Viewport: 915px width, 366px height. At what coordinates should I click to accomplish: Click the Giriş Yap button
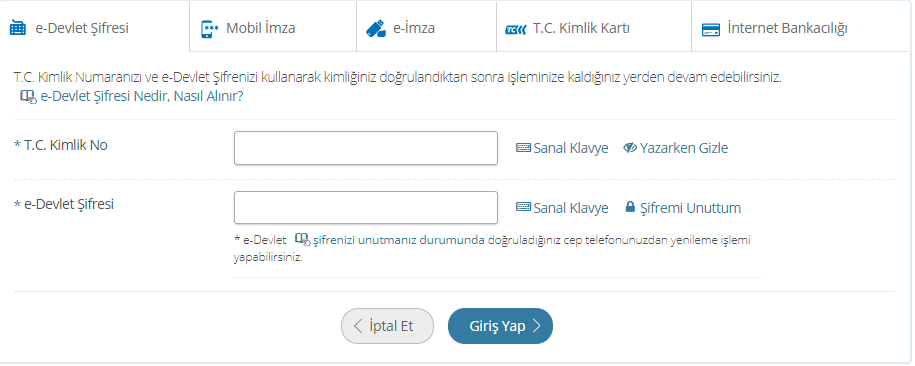[x=500, y=326]
